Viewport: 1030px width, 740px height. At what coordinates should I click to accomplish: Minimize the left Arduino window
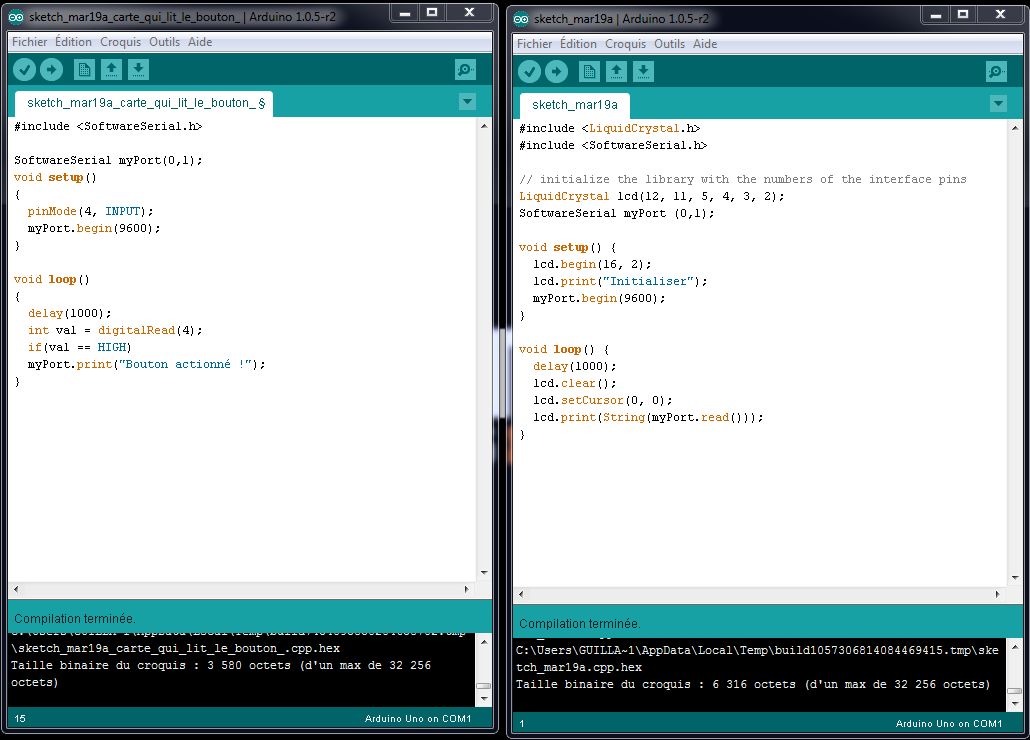pos(405,12)
